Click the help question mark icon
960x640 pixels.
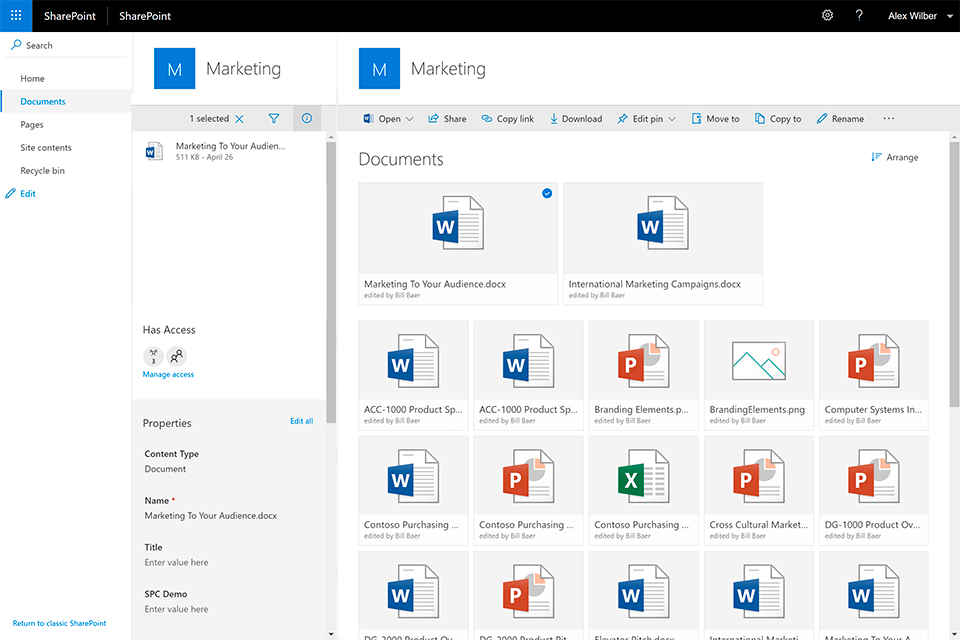point(859,15)
